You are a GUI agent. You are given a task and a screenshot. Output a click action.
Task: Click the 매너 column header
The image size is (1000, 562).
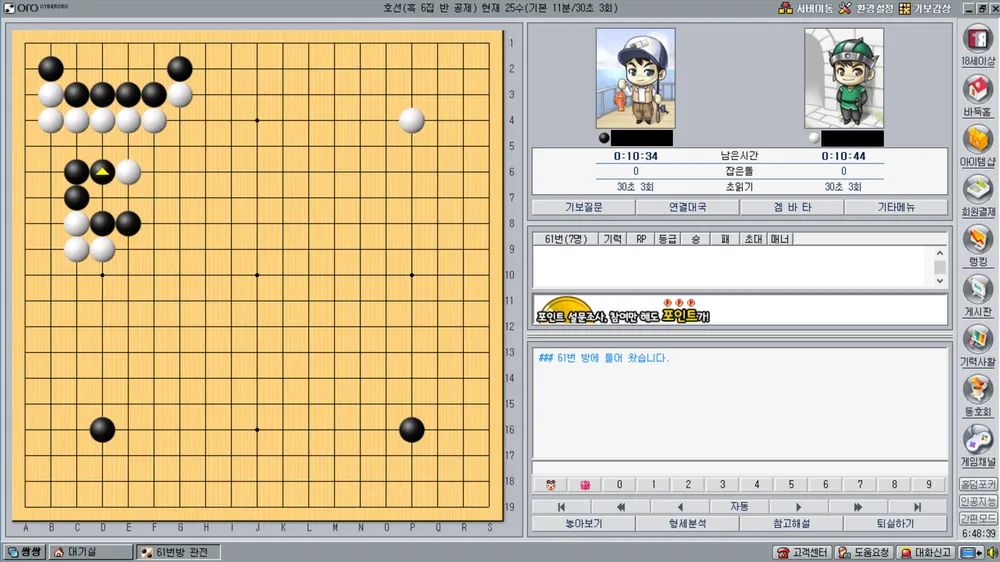pos(779,239)
